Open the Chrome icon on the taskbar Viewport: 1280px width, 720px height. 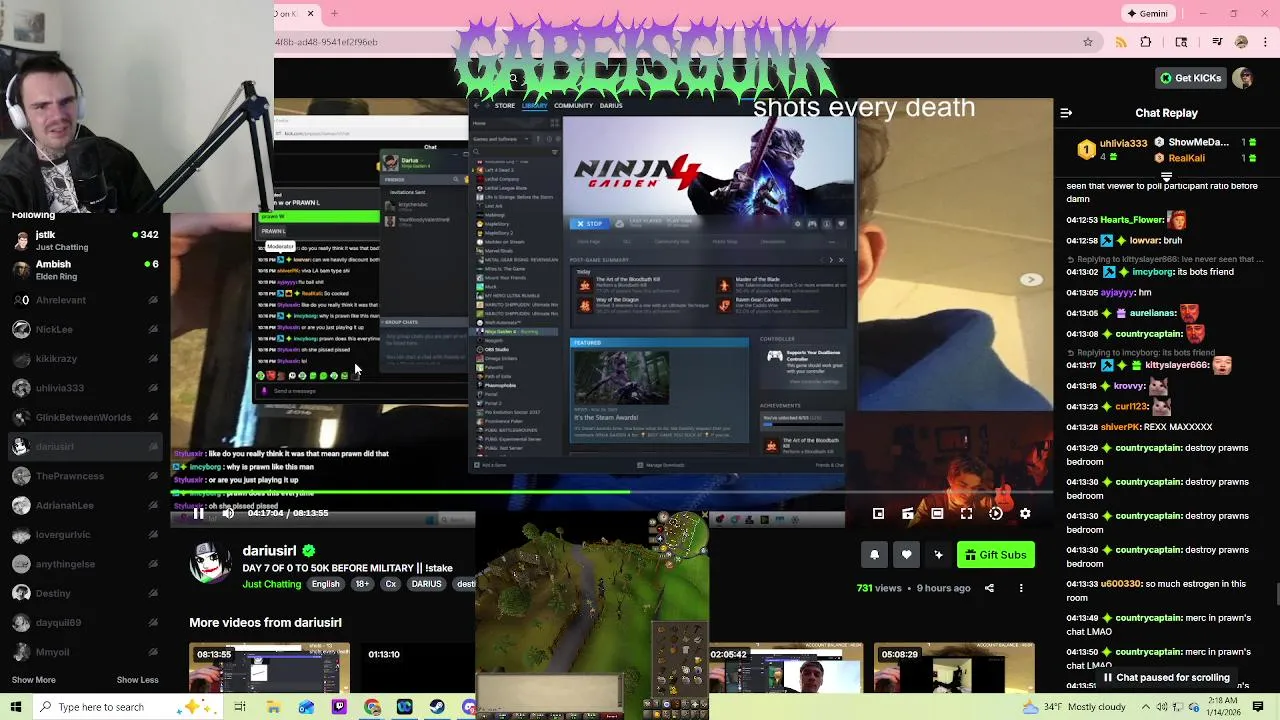(372, 707)
